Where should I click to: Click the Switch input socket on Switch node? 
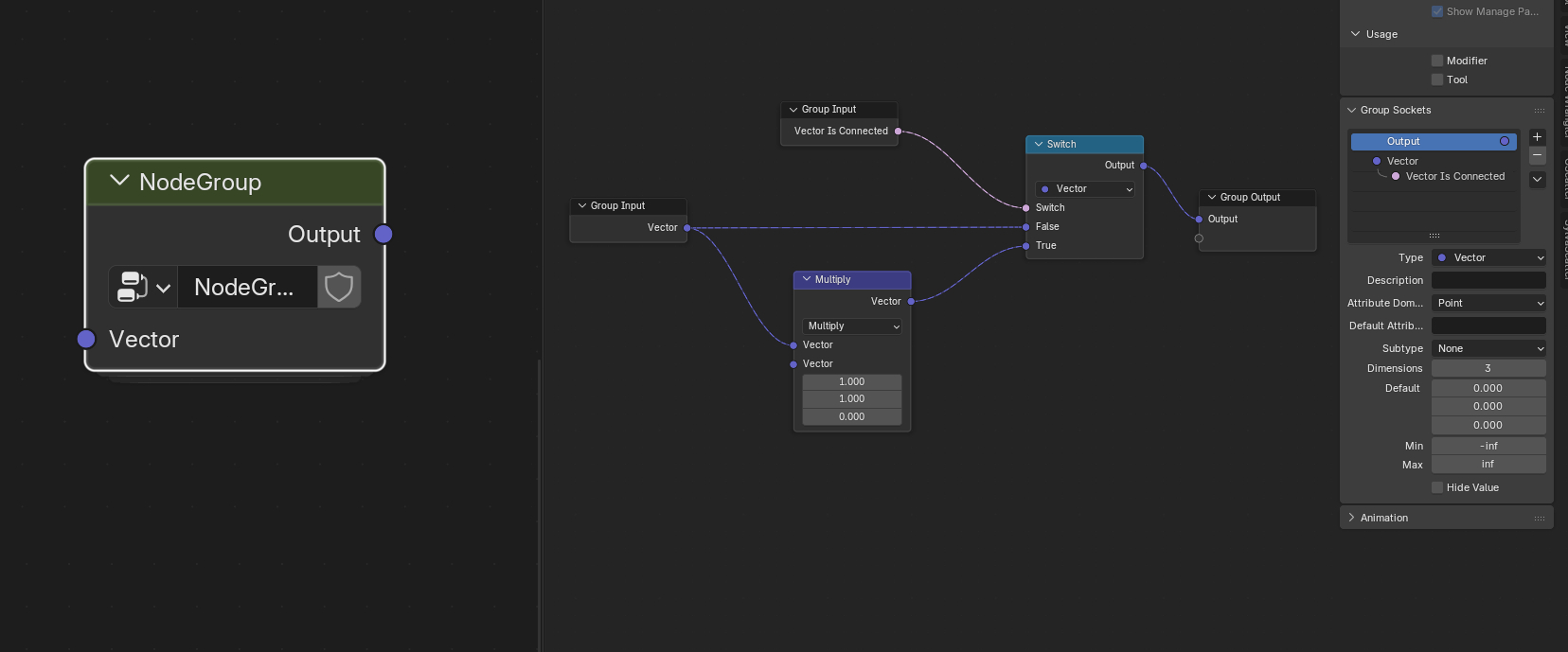(1026, 208)
